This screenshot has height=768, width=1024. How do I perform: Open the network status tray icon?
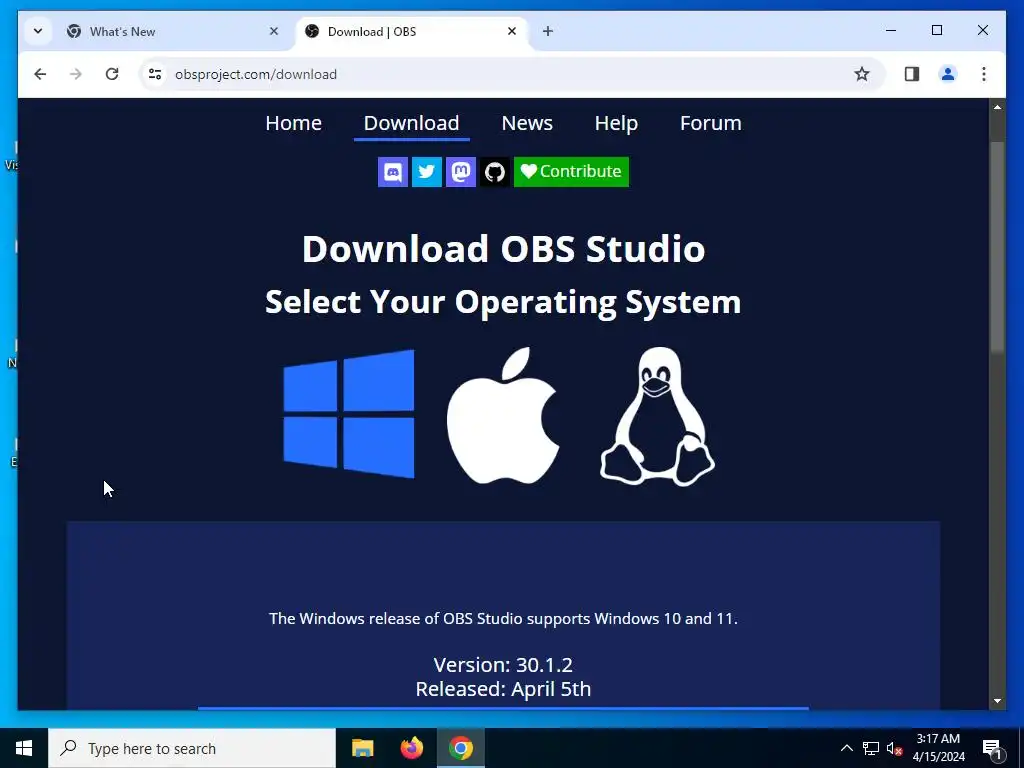pyautogui.click(x=871, y=748)
